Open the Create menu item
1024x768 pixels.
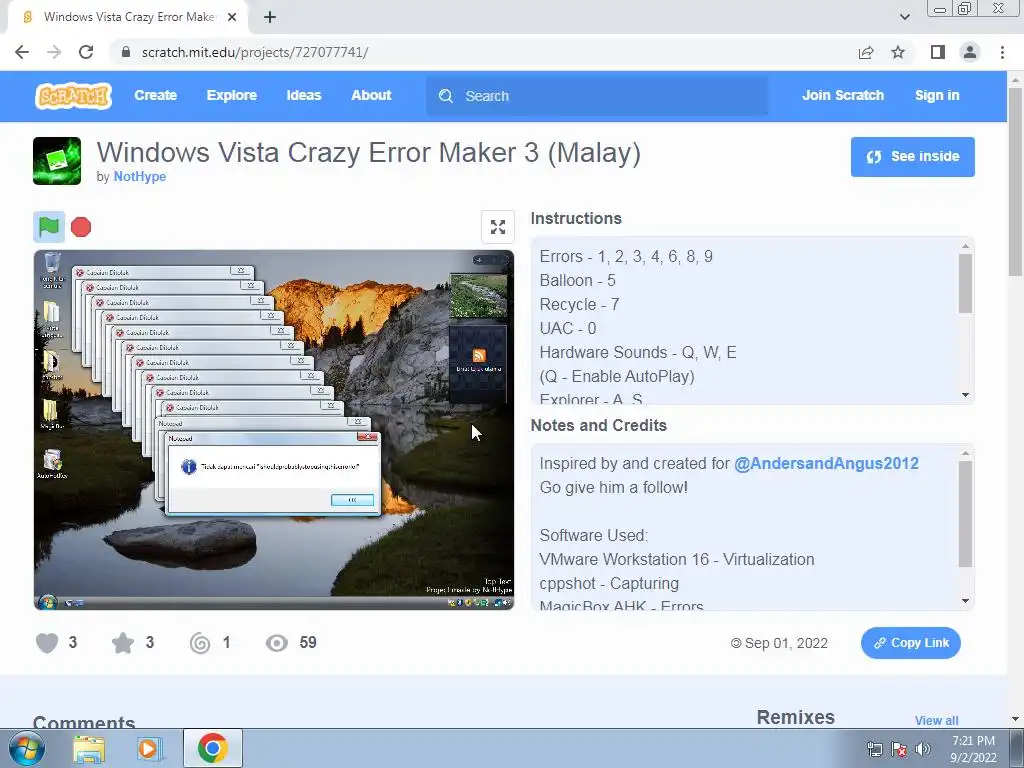point(155,95)
